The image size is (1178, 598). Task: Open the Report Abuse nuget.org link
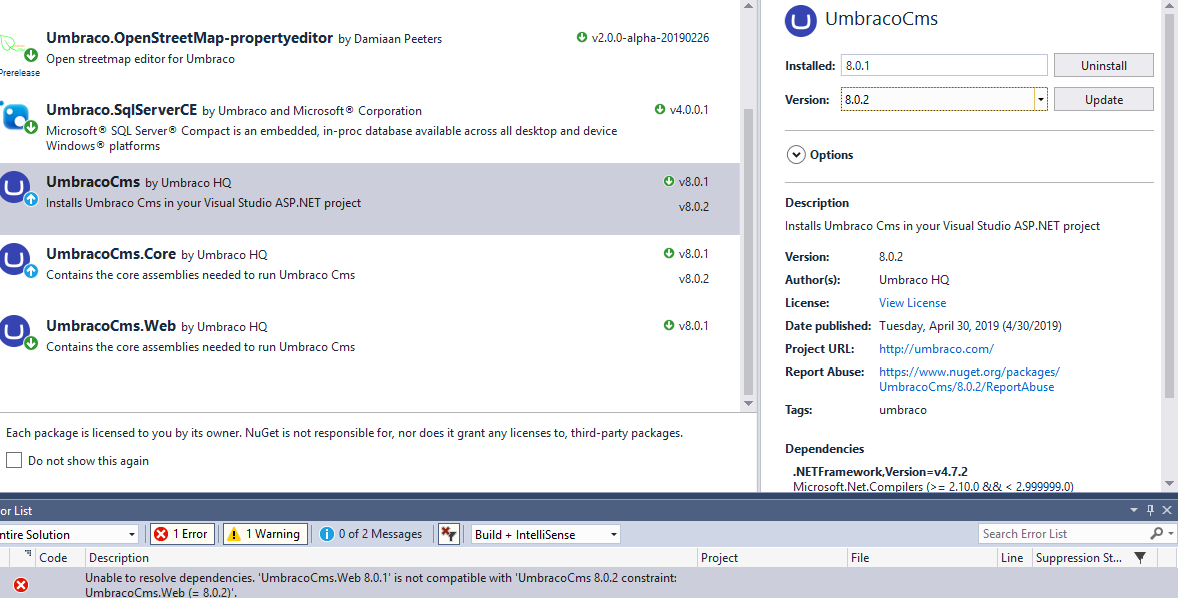969,379
